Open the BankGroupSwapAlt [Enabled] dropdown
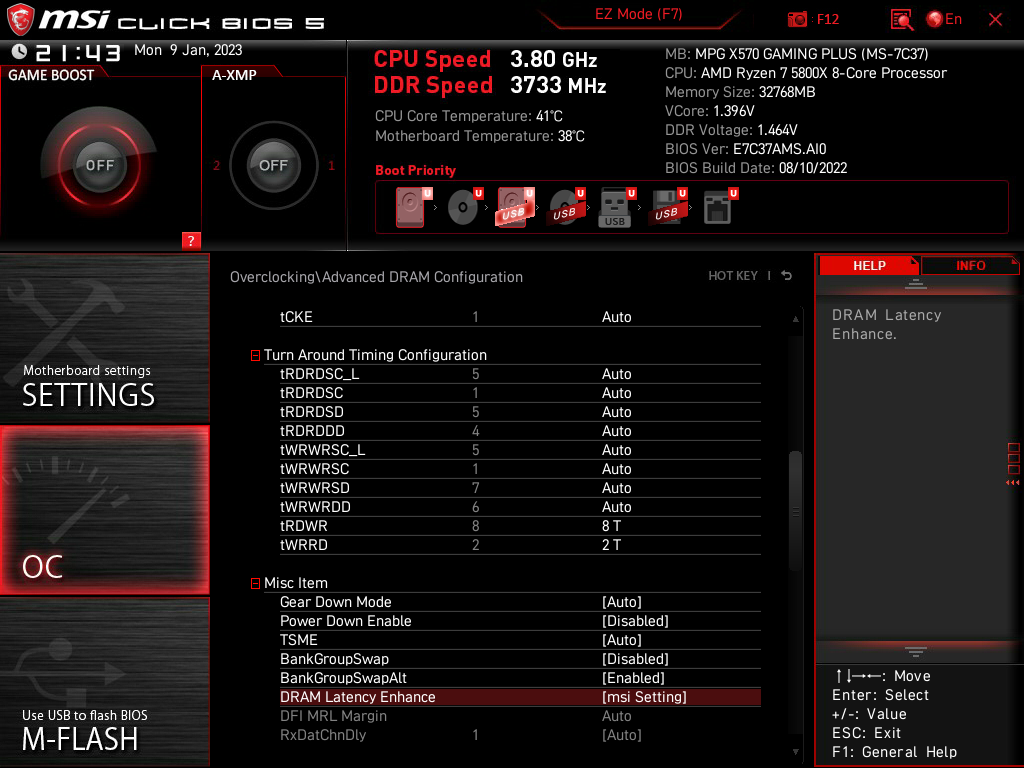 [x=633, y=678]
